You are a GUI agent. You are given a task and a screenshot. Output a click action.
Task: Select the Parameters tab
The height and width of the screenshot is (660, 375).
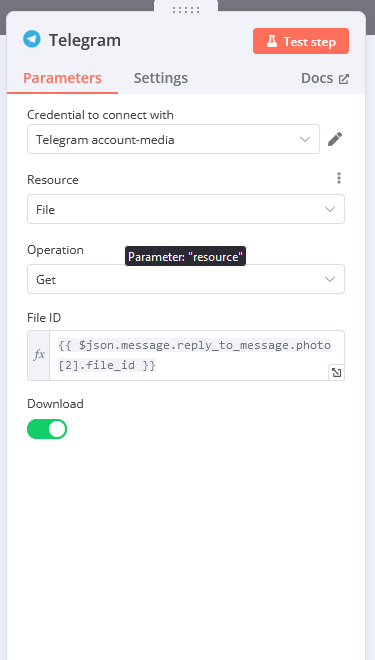[x=62, y=78]
